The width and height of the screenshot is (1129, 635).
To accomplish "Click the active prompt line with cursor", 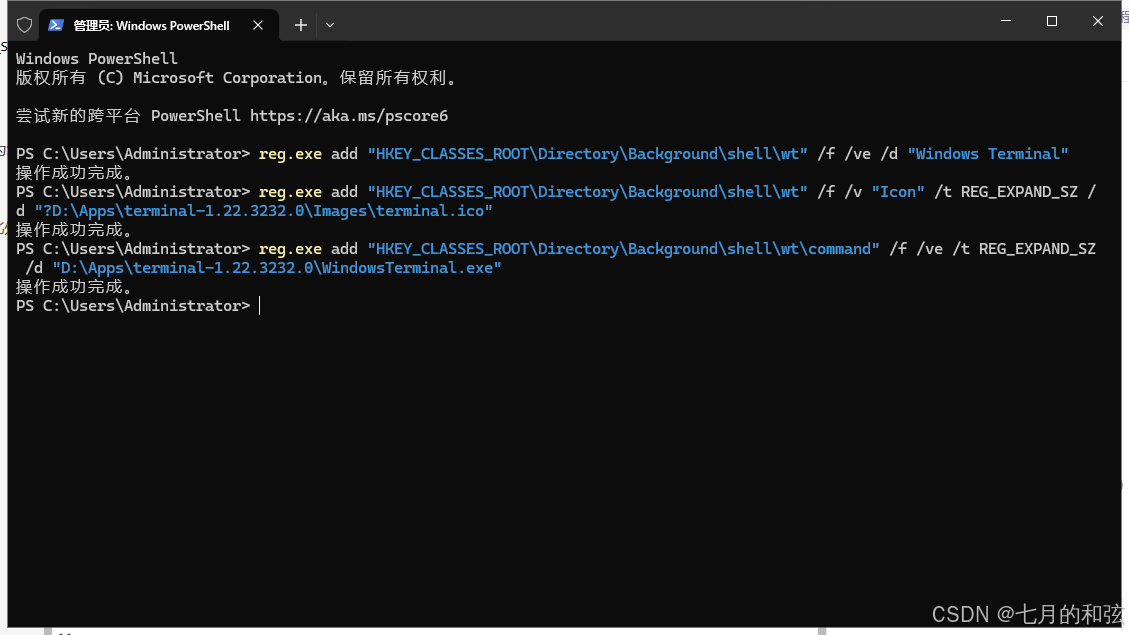I will [x=138, y=306].
